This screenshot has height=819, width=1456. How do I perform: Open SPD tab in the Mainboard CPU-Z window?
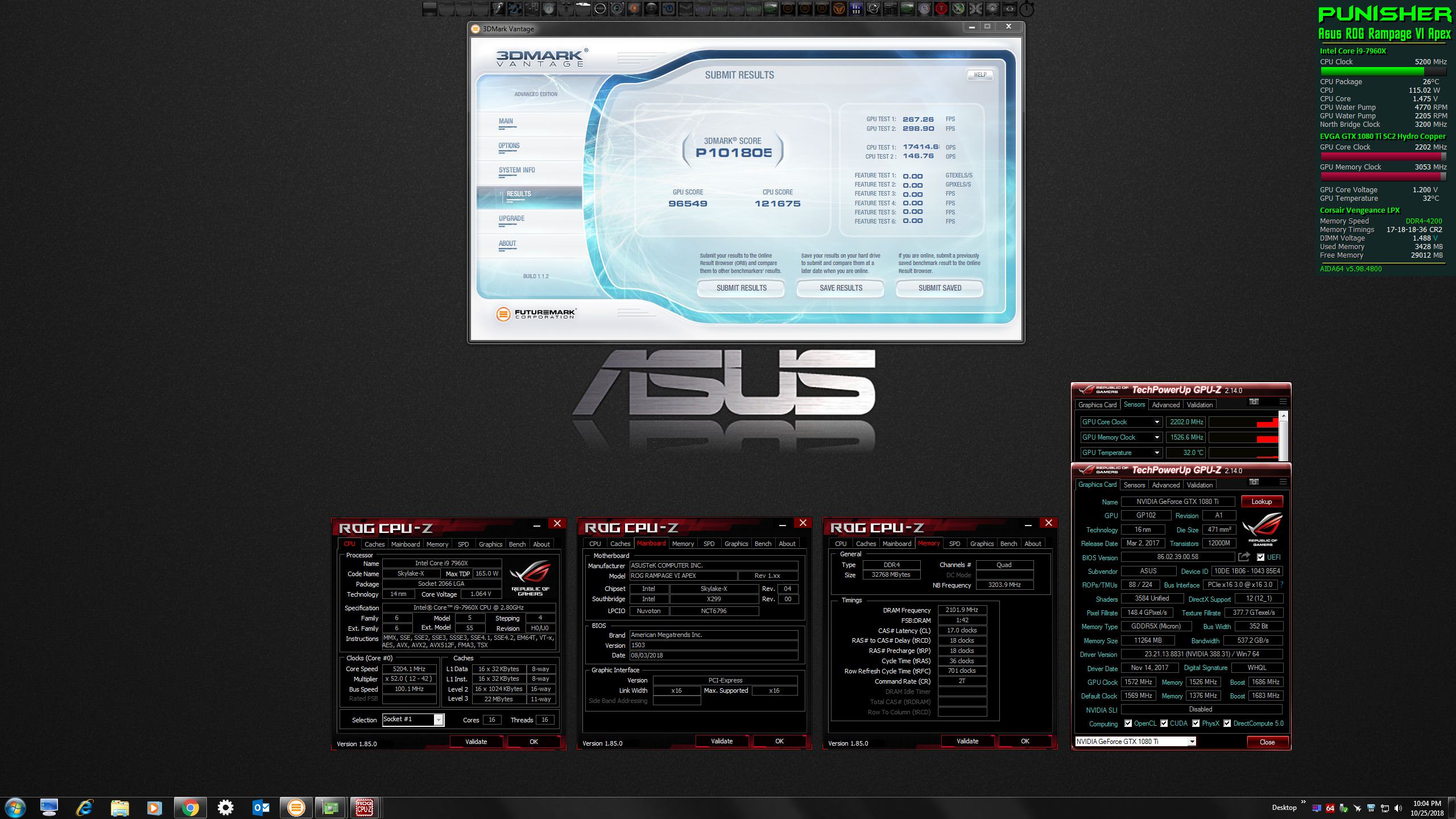[x=709, y=544]
